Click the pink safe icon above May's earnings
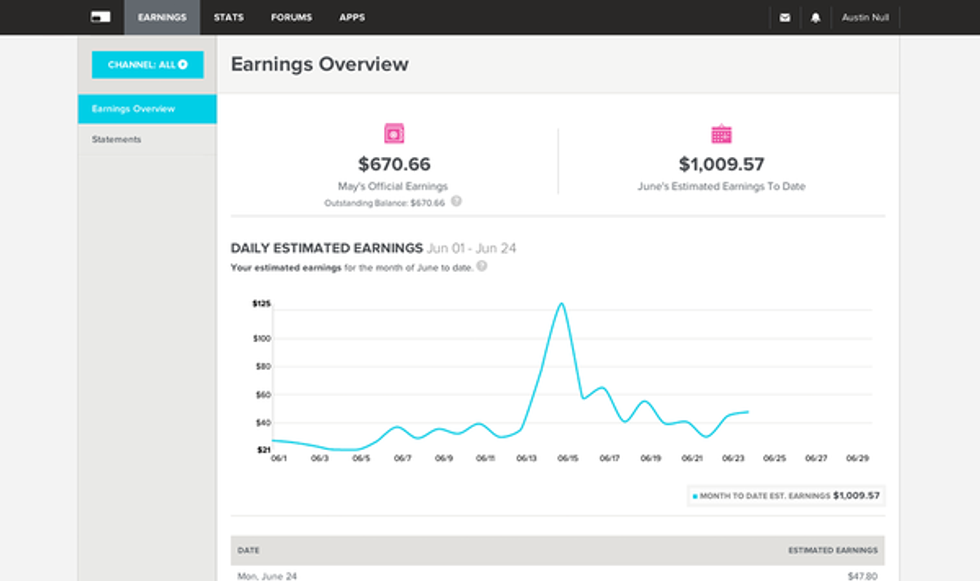 [x=394, y=134]
